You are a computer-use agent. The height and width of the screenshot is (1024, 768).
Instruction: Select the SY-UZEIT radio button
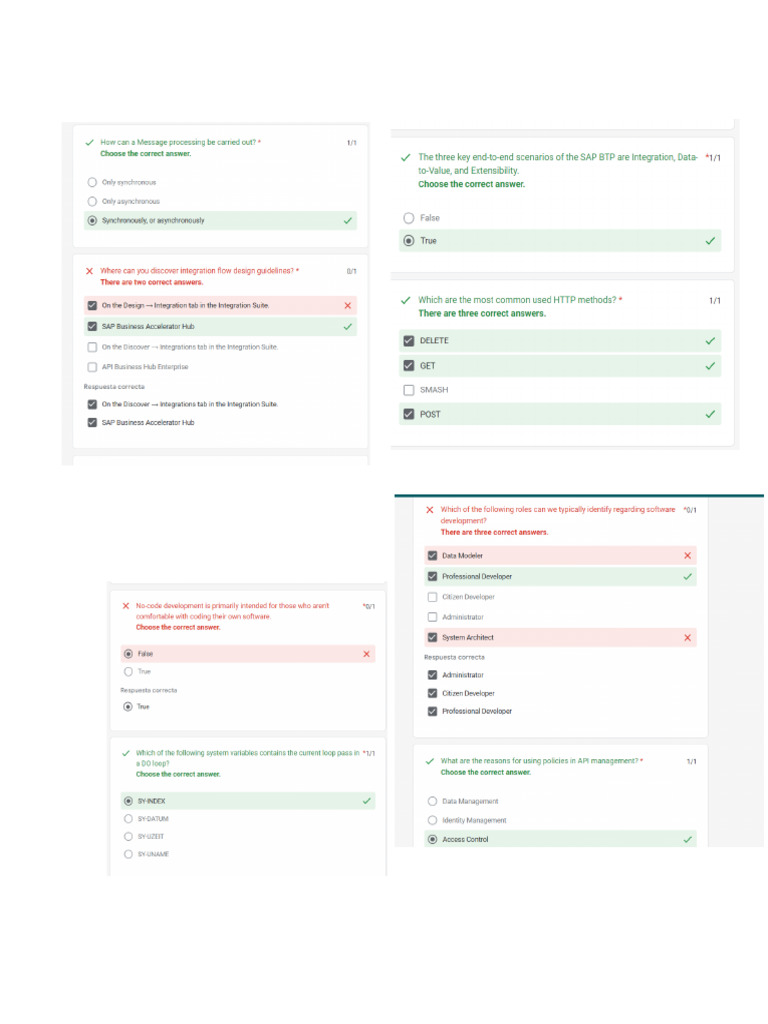click(128, 836)
